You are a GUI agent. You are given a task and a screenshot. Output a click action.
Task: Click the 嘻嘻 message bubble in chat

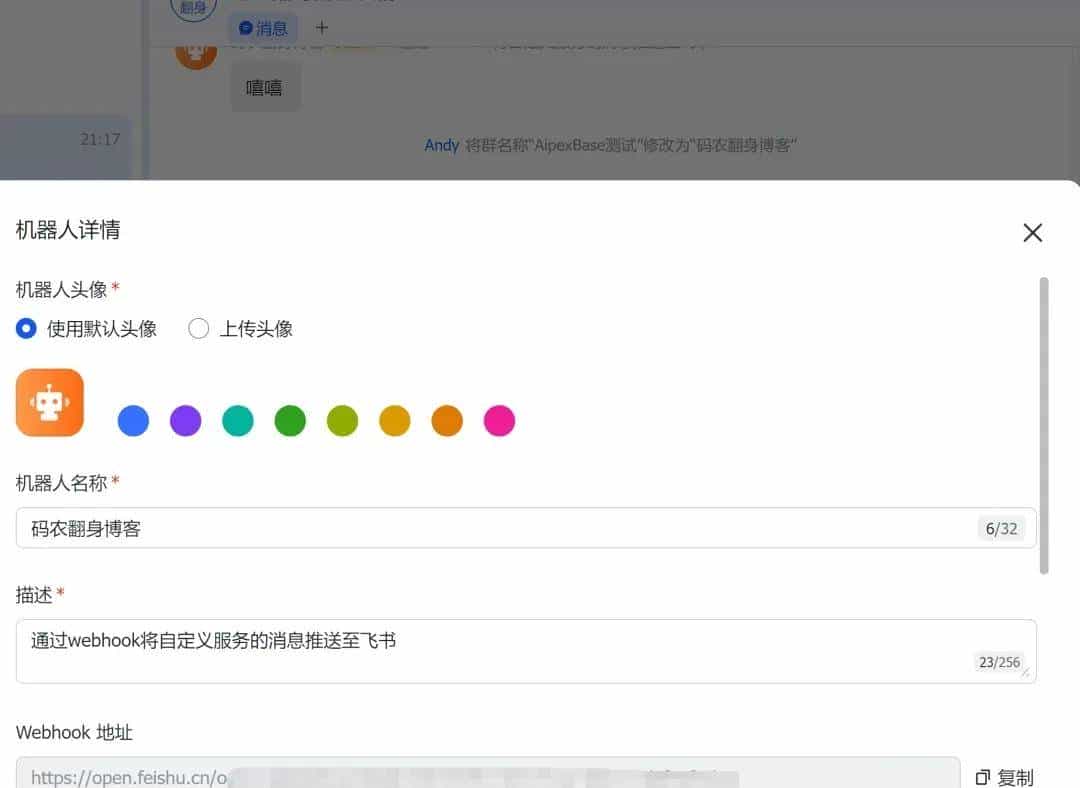[x=266, y=86]
